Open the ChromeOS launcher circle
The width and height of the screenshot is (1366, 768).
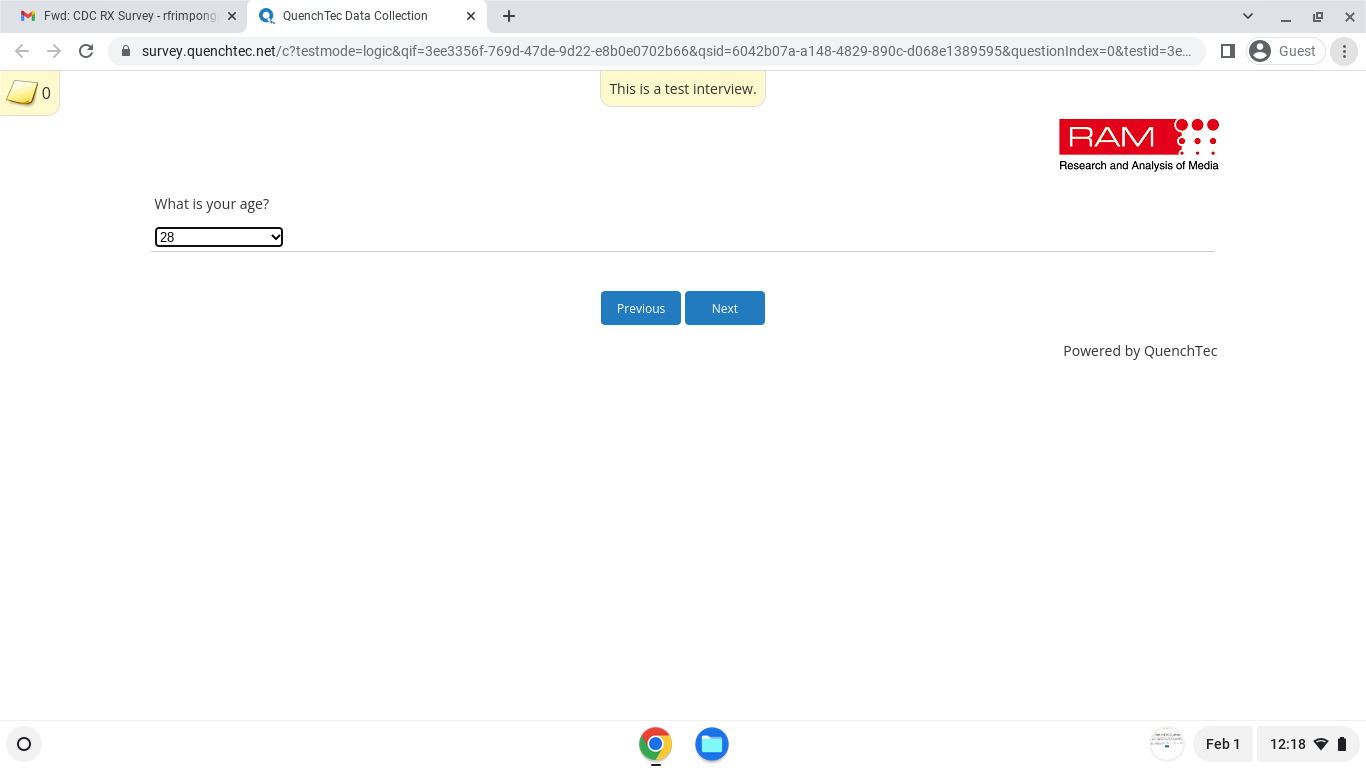coord(24,744)
